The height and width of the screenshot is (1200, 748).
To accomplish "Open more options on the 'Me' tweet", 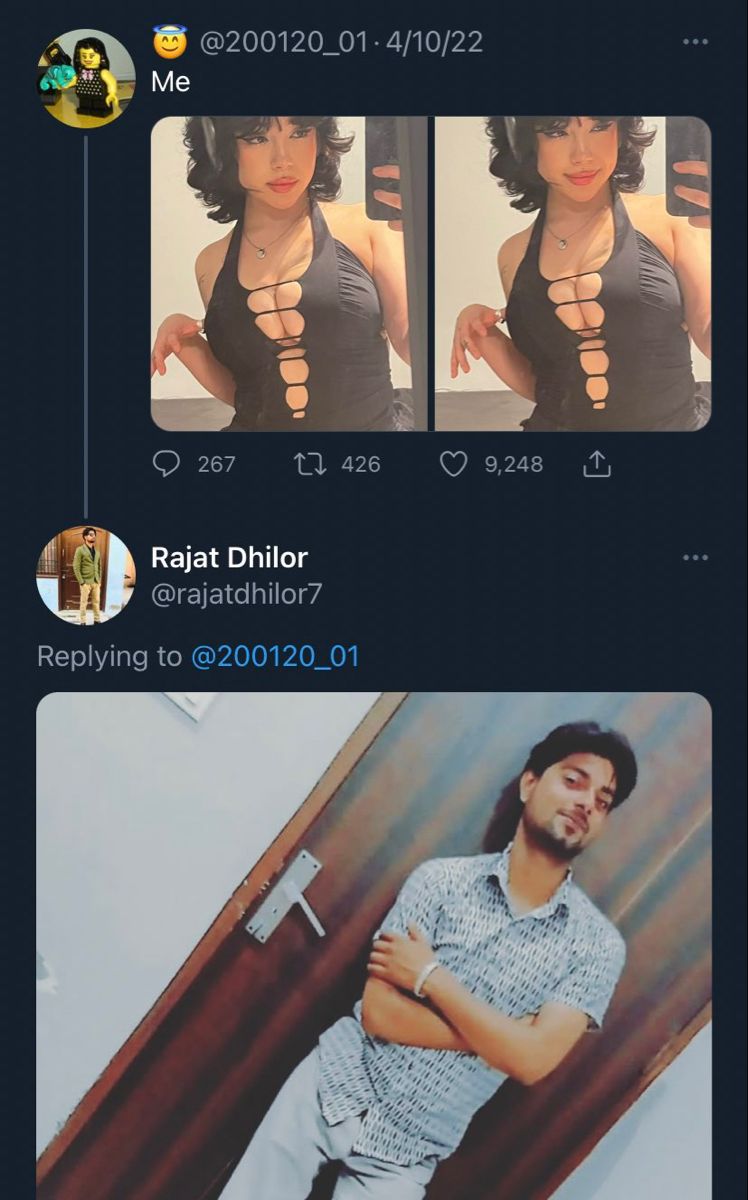I will pyautogui.click(x=694, y=42).
